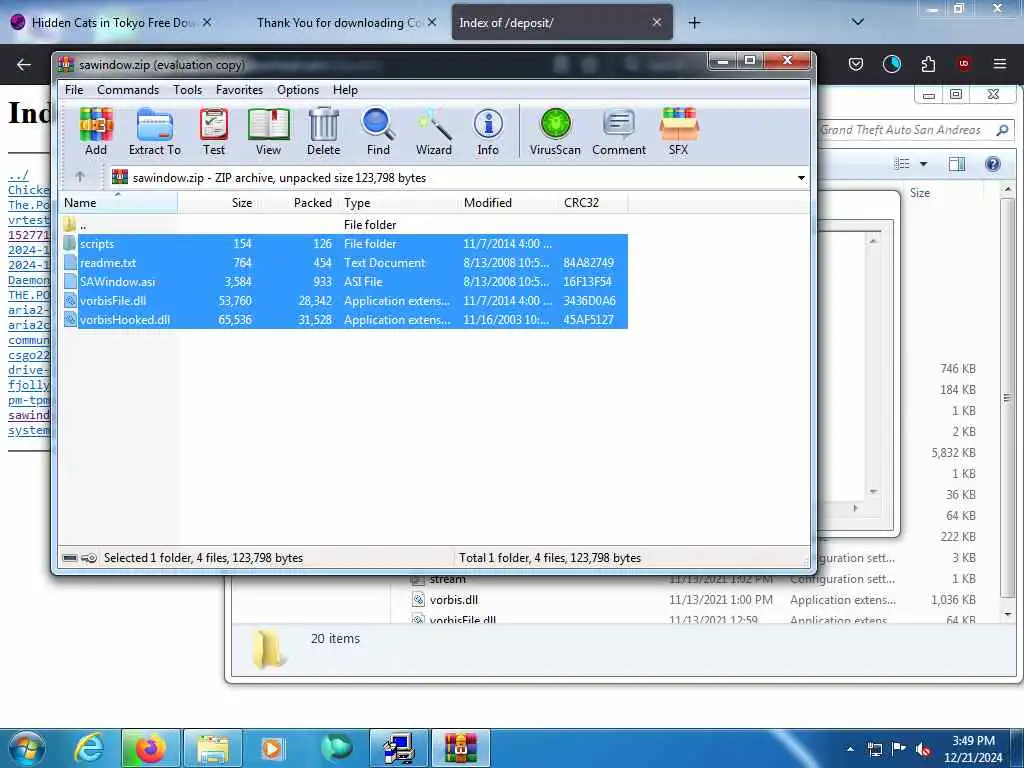Switch to WinRAR taskbar button

tap(460, 748)
